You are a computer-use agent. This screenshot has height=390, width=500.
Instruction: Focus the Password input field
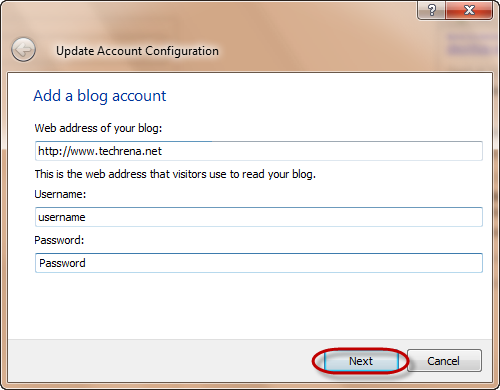pyautogui.click(x=259, y=263)
